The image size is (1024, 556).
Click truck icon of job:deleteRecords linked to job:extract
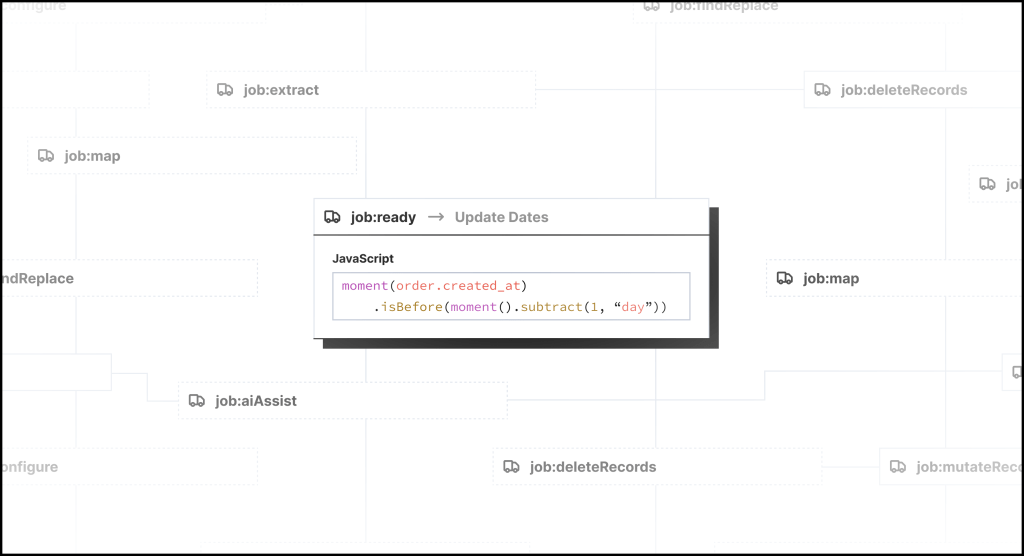(x=822, y=90)
